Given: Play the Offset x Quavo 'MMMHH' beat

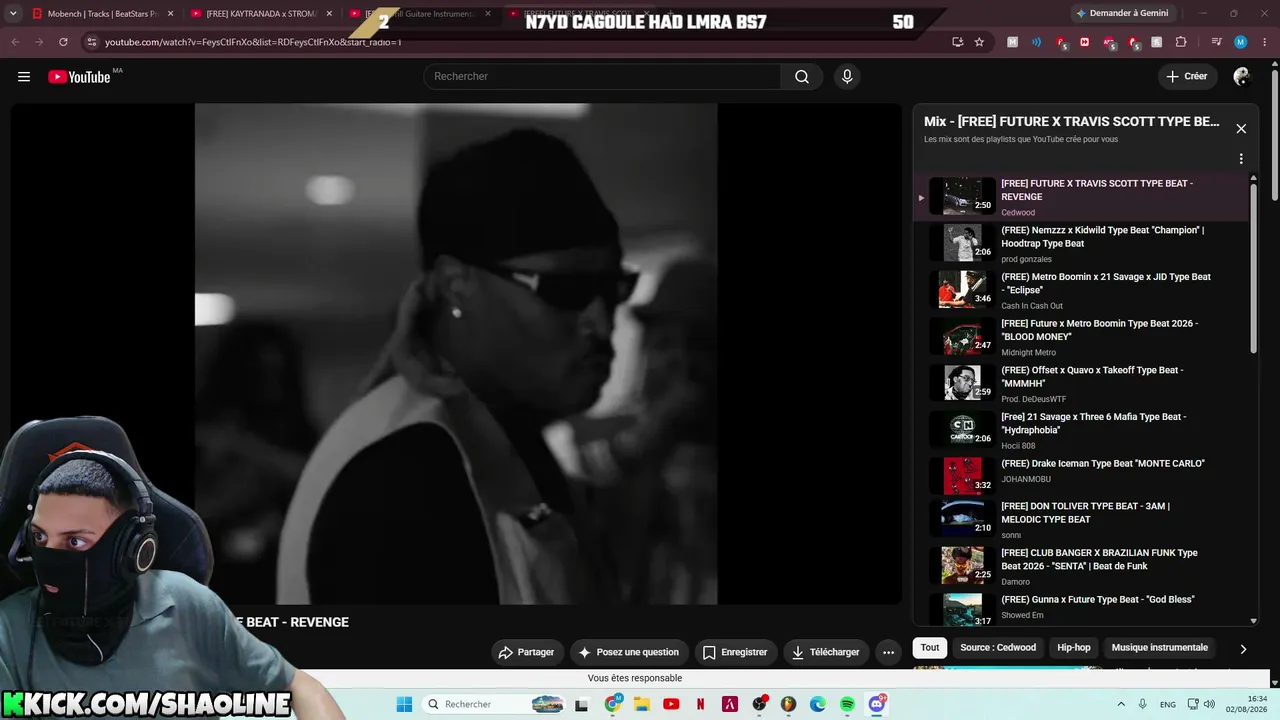Looking at the screenshot, I should [1082, 384].
